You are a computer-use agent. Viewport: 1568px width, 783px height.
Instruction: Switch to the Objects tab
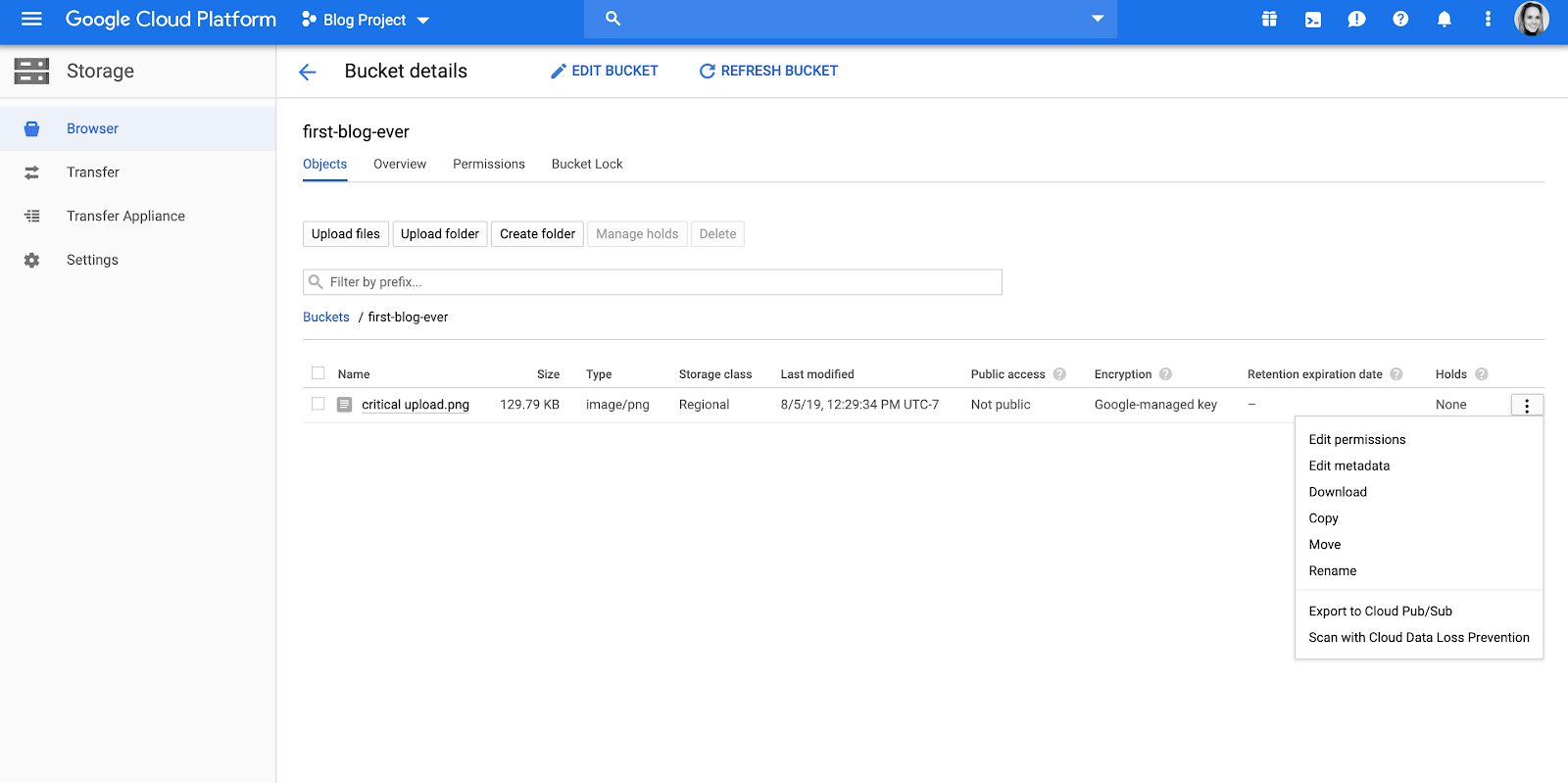(324, 164)
